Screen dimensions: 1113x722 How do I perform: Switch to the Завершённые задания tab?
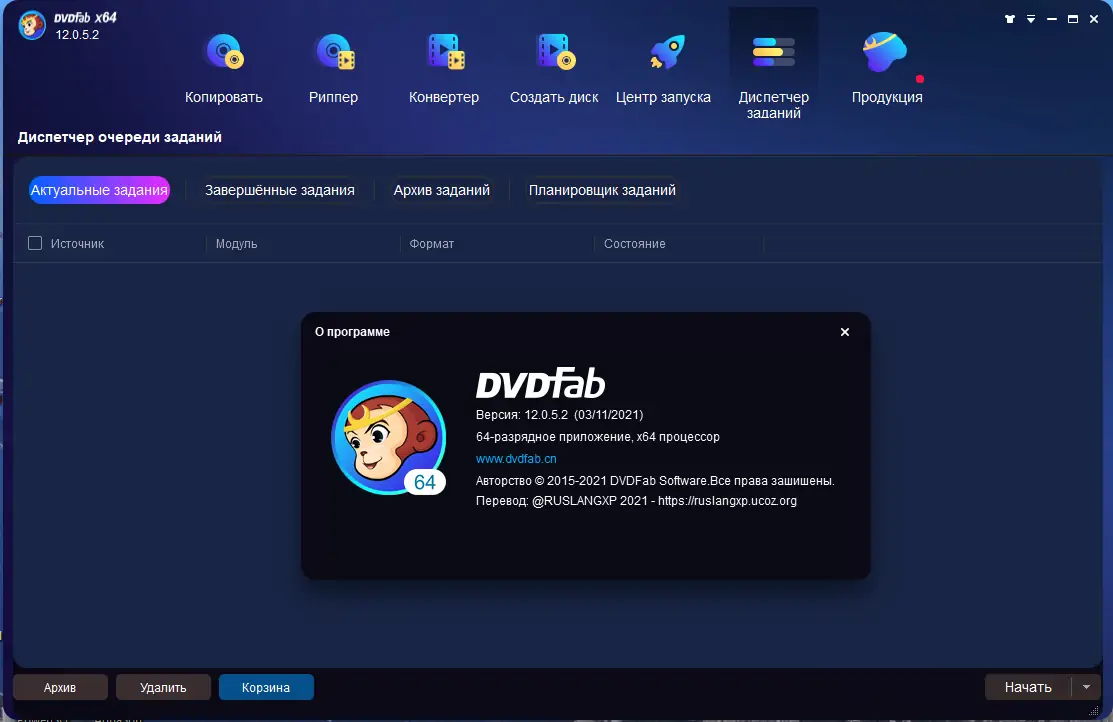(281, 189)
